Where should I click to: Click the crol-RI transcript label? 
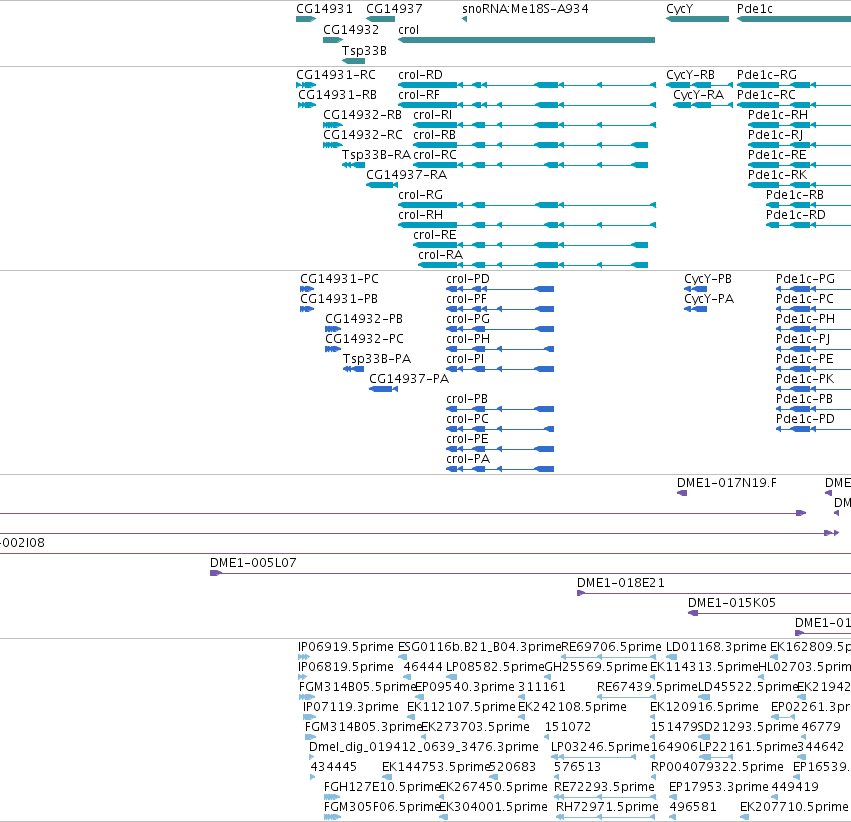point(432,114)
